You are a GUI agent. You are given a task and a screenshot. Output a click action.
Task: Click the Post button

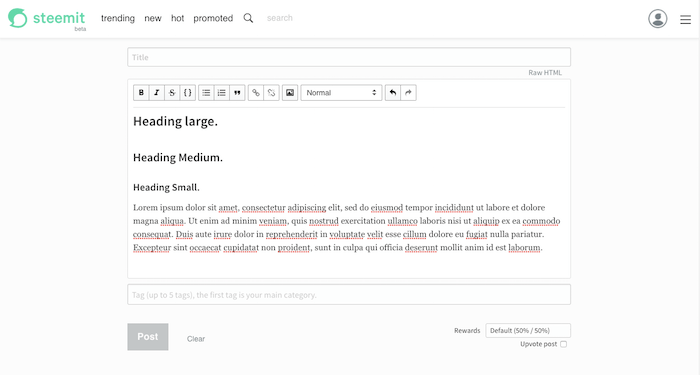pyautogui.click(x=148, y=337)
